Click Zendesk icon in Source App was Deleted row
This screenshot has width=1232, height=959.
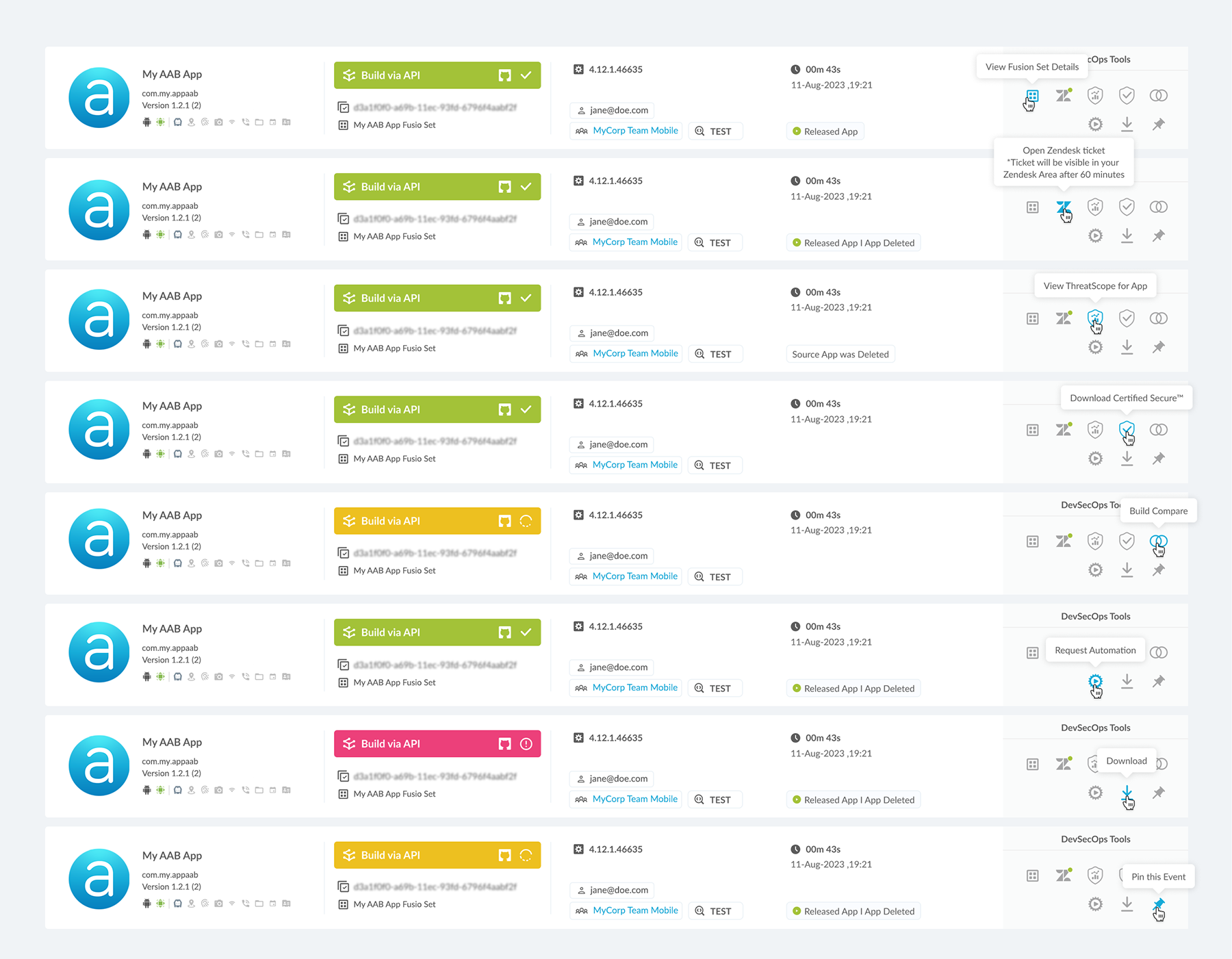click(1063, 318)
